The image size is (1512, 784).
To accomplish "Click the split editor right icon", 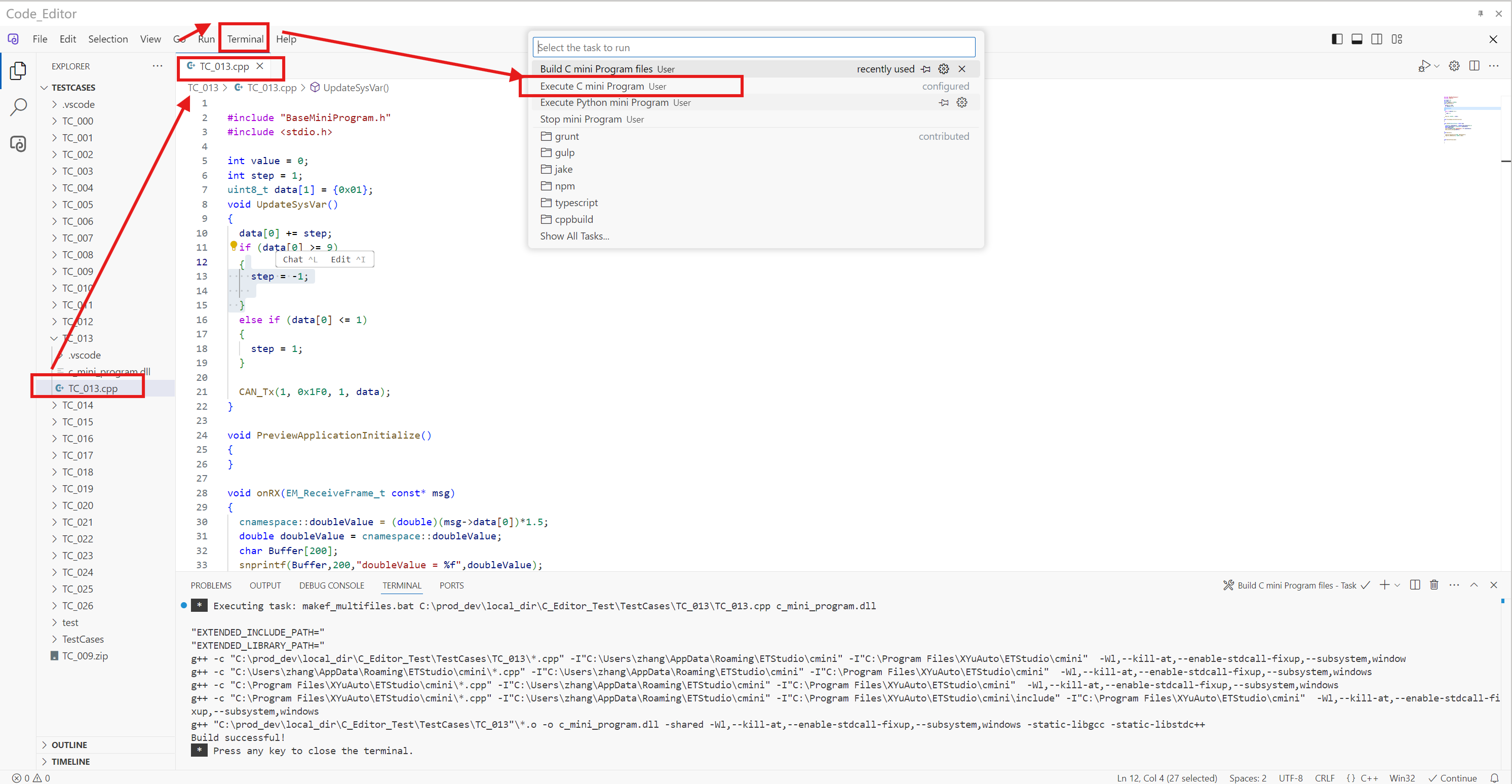I will [1474, 66].
